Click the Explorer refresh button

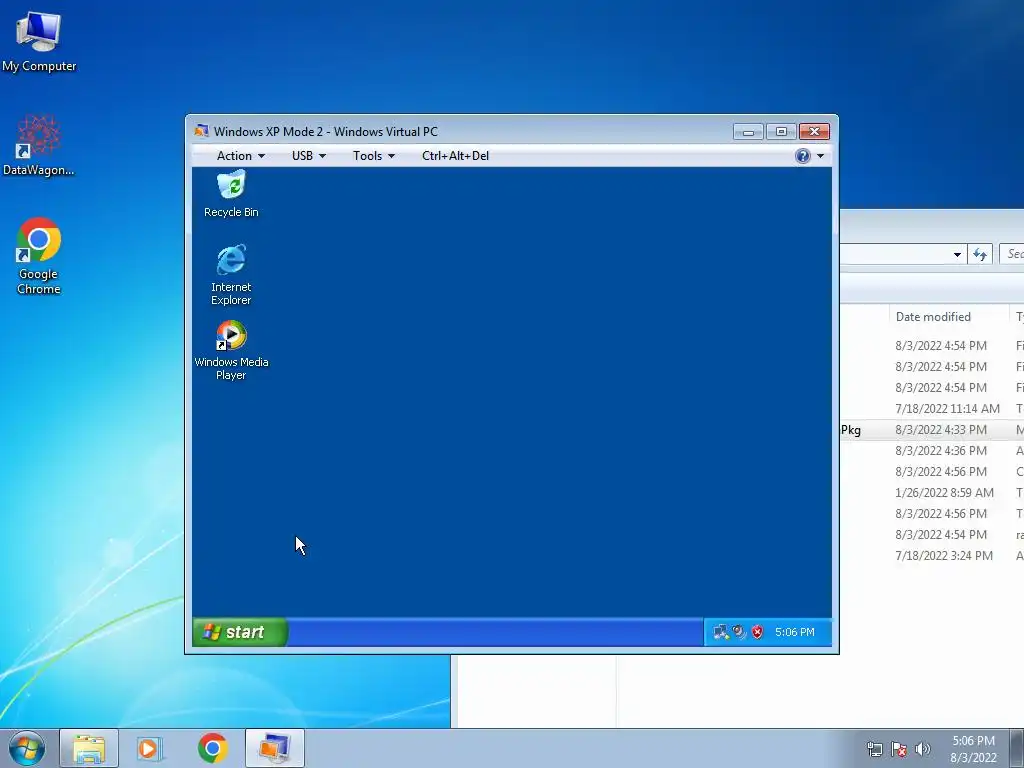(980, 254)
